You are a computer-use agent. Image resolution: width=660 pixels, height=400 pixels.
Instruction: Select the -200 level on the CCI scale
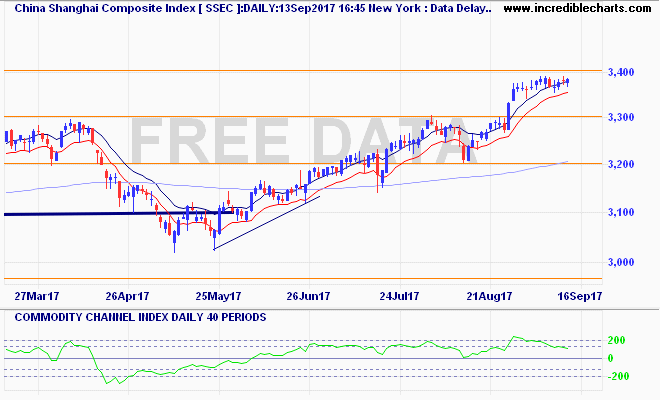[618, 376]
